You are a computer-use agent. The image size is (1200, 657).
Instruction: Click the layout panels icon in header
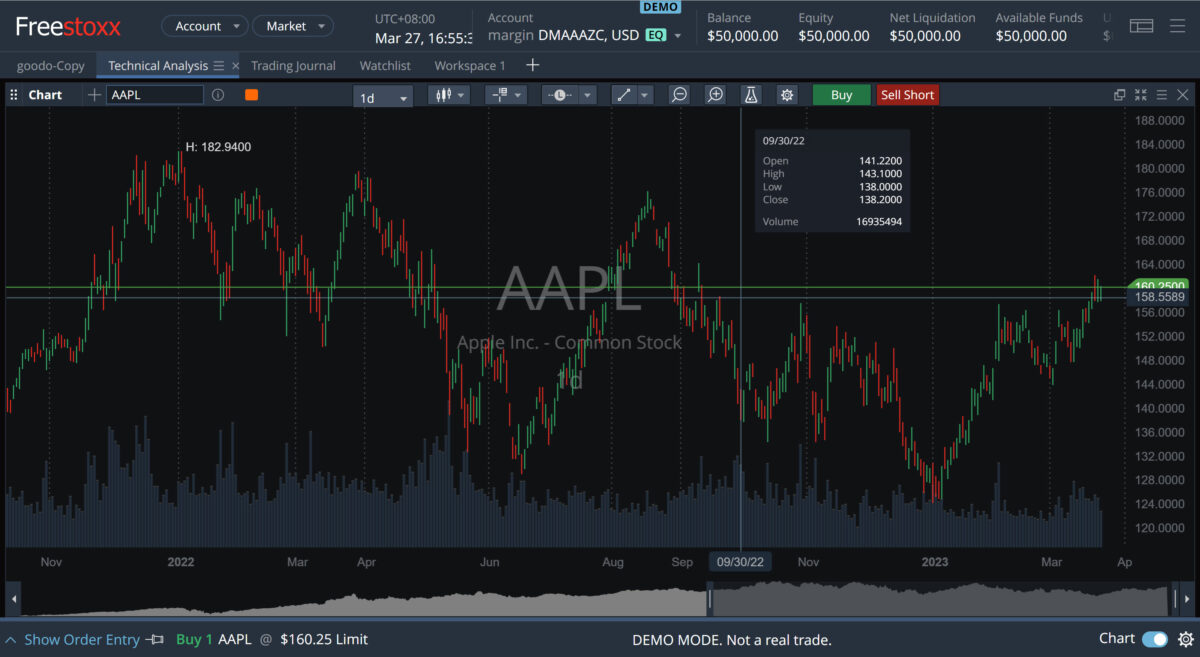tap(1141, 26)
